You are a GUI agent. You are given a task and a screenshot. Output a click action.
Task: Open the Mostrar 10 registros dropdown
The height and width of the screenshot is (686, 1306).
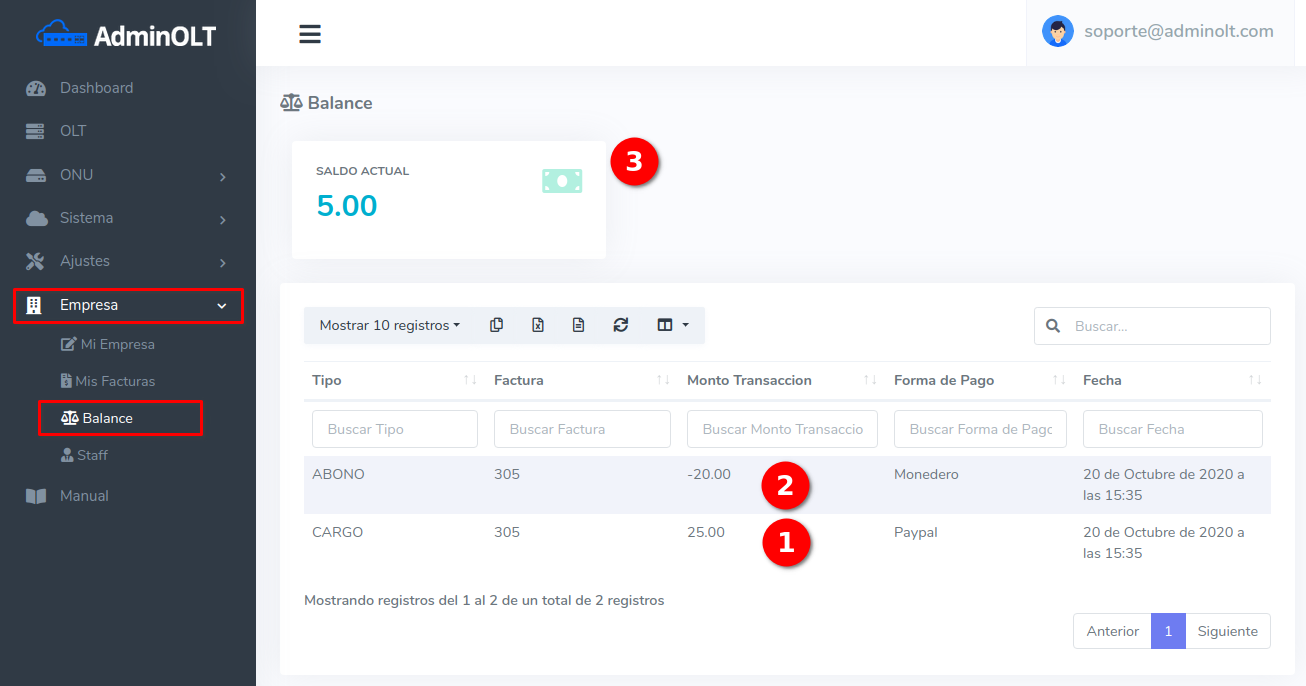[389, 325]
